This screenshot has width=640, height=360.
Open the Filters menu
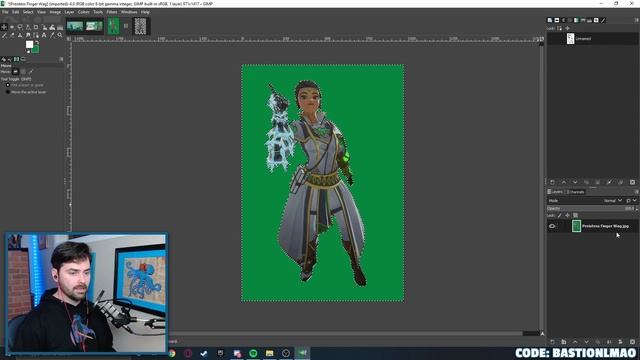click(x=112, y=12)
